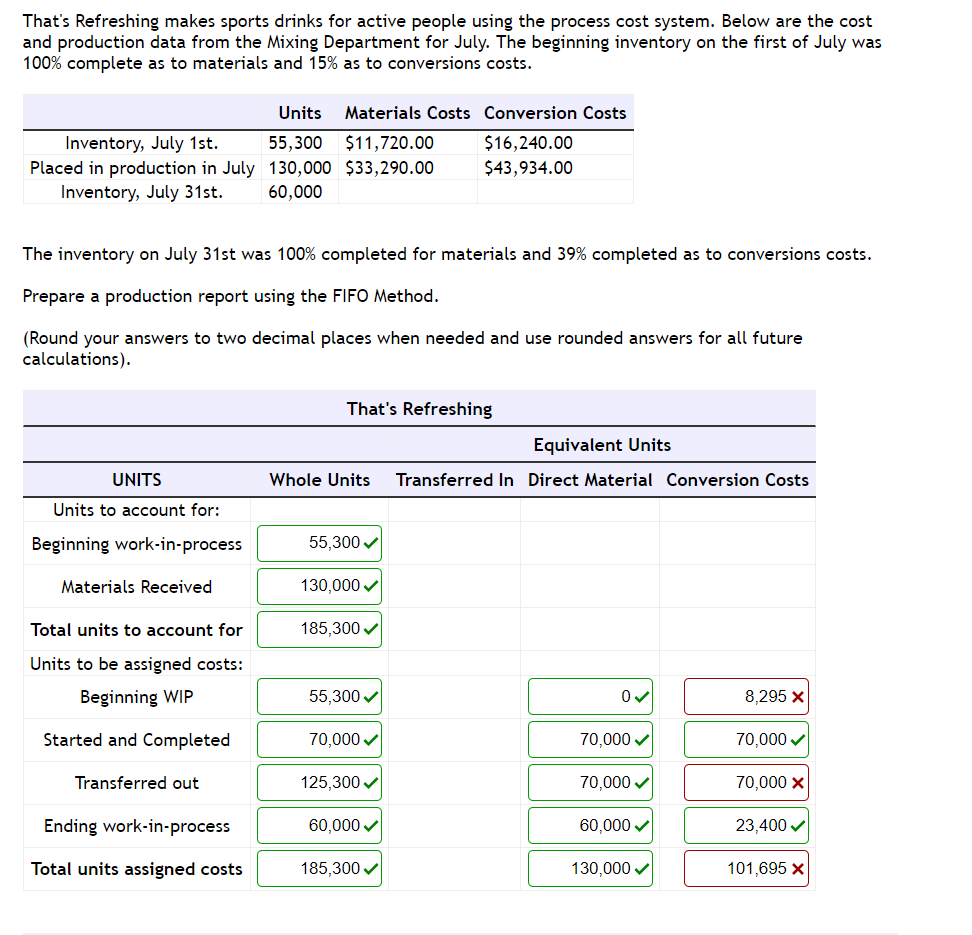972x935 pixels.
Task: Select Total units assigned costs Whole Units field
Action: click(x=319, y=869)
